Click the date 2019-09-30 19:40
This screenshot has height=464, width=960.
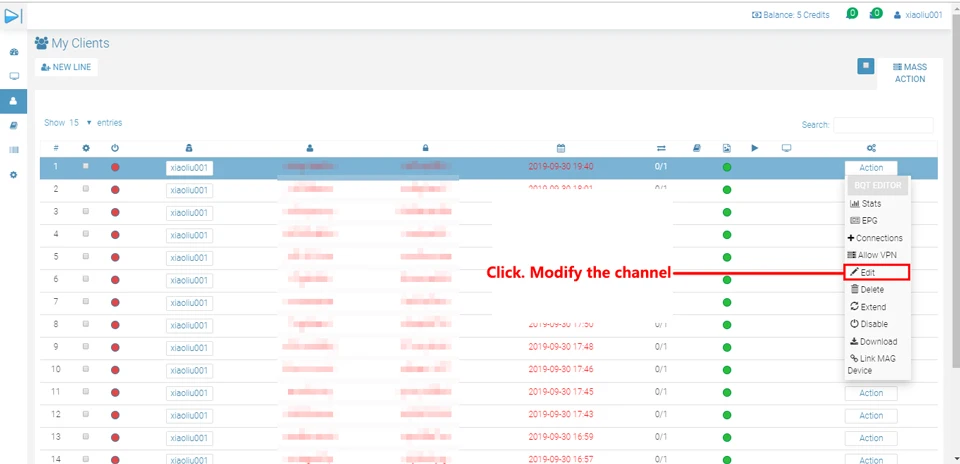560,167
